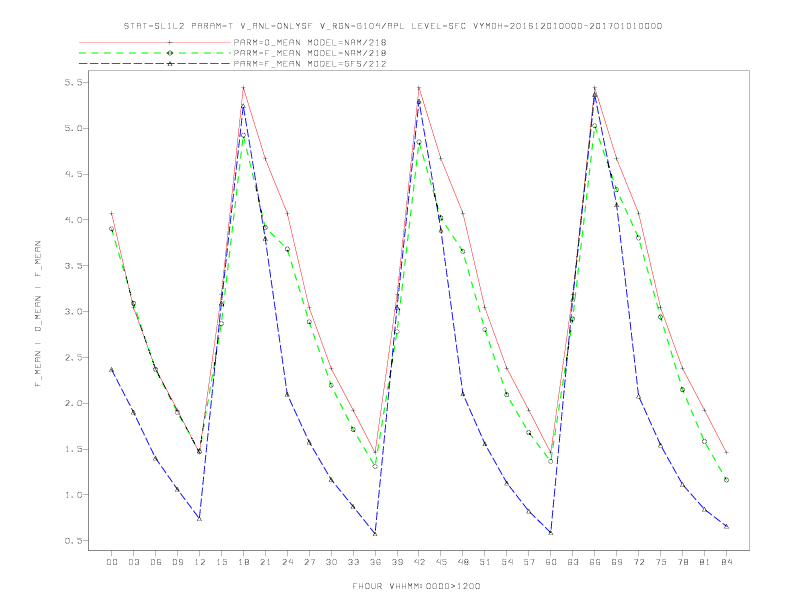The image size is (792, 612).
Task: Click blue GFS triangle data point at hour 36
Action: click(x=375, y=534)
